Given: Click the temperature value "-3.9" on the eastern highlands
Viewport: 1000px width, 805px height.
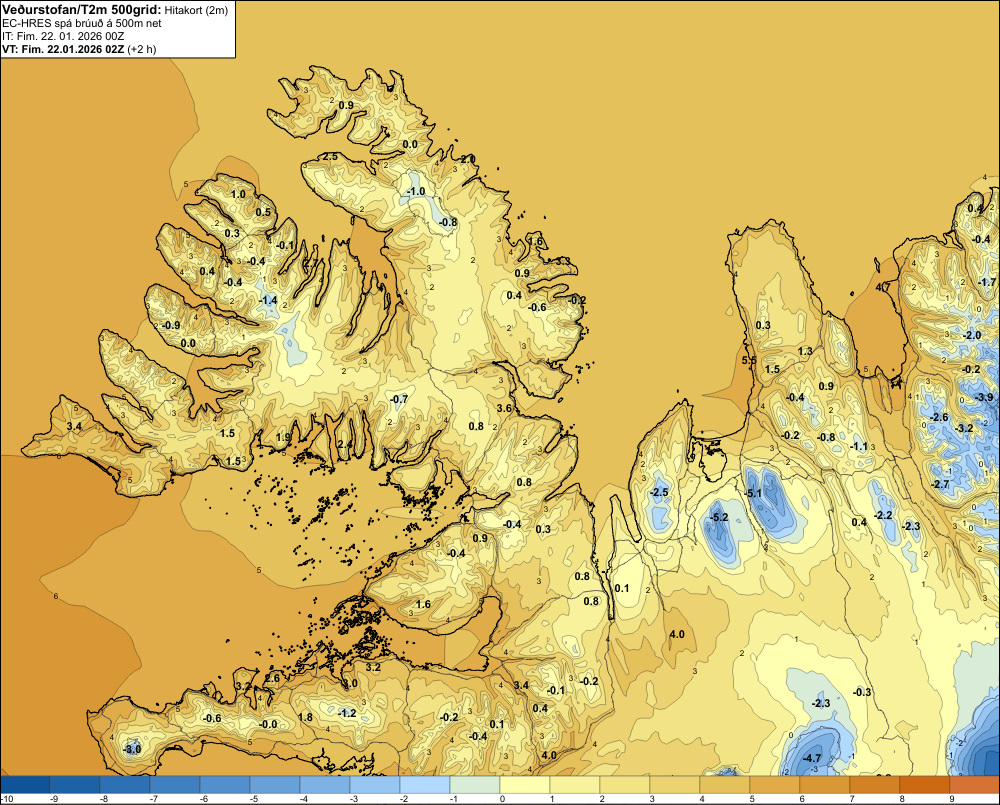Looking at the screenshot, I should [x=984, y=397].
